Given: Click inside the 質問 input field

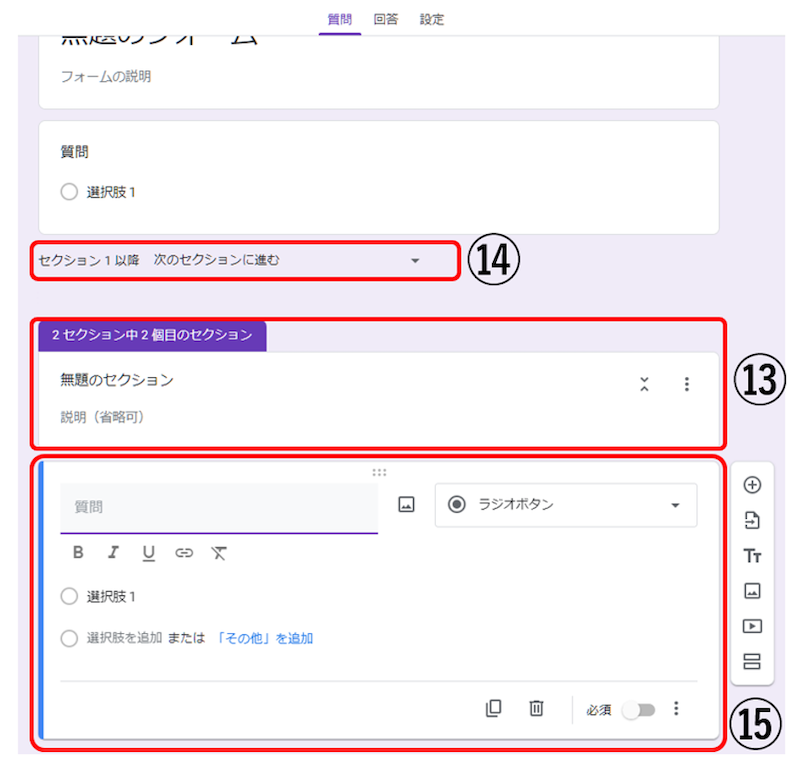Looking at the screenshot, I should (200, 505).
